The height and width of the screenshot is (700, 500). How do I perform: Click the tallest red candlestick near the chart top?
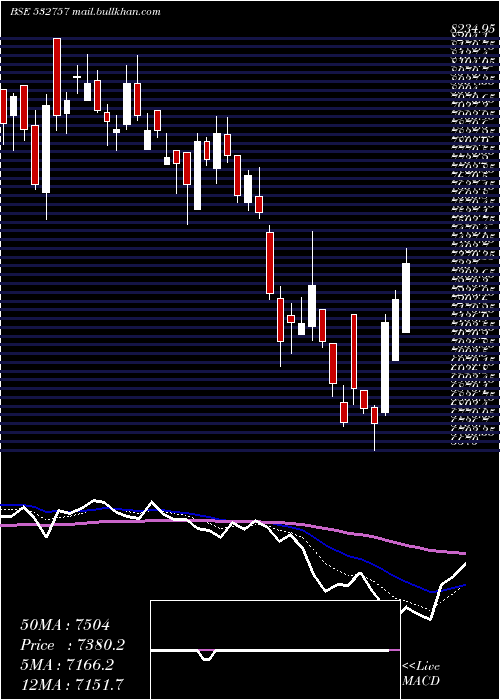tap(57, 77)
